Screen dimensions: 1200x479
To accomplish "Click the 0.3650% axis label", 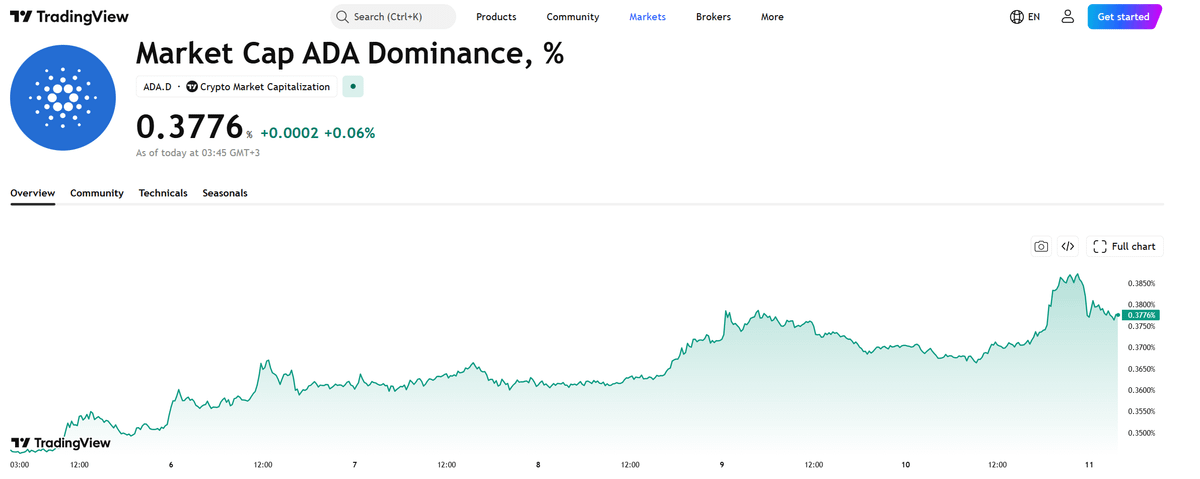I will (x=1141, y=369).
